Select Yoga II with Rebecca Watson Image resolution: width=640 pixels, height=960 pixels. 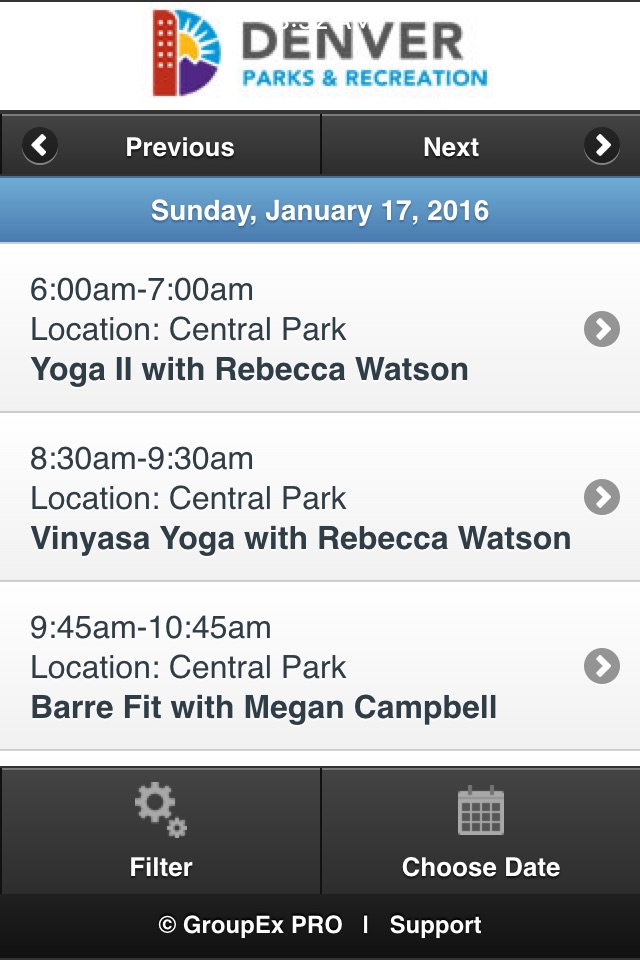tap(249, 370)
